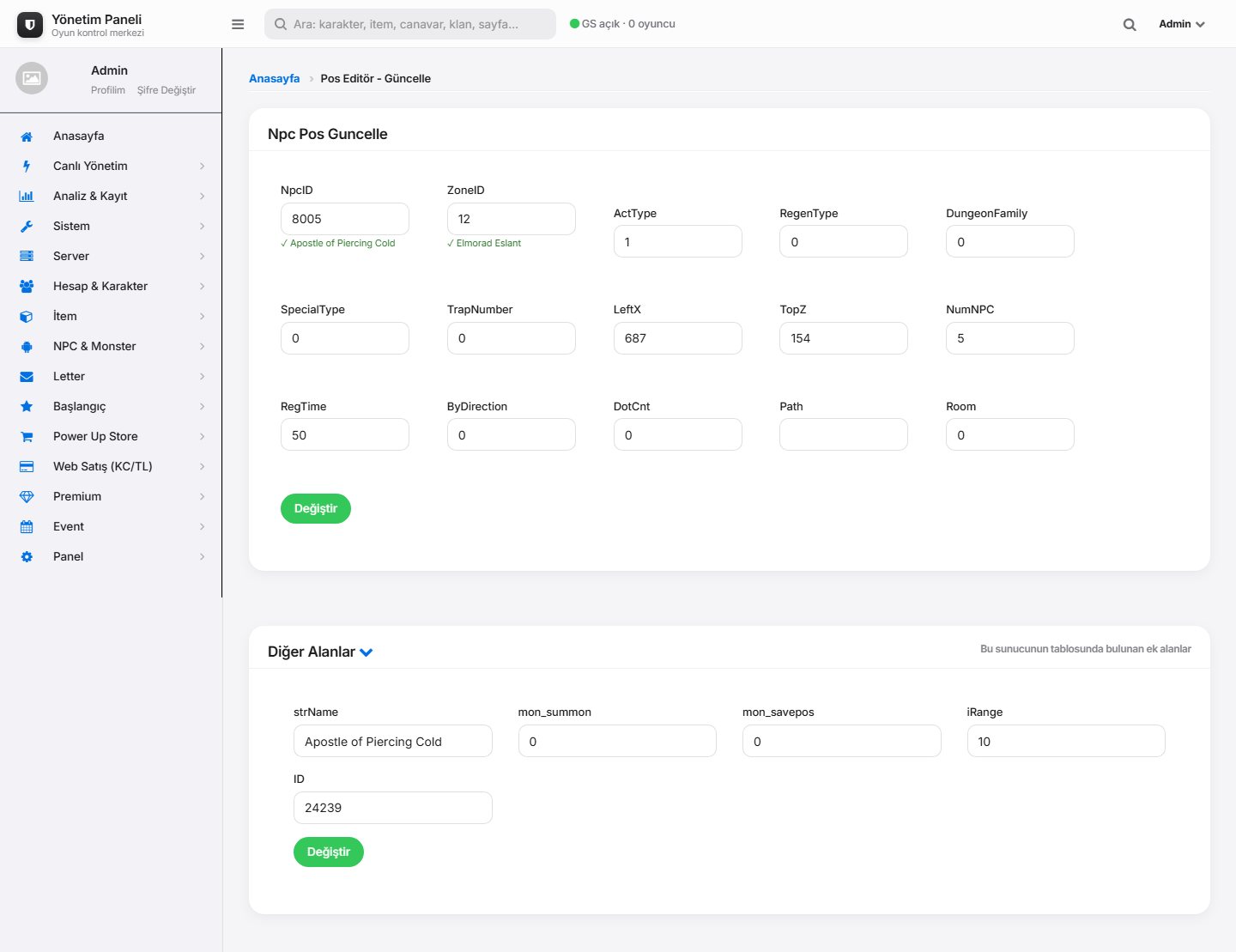The height and width of the screenshot is (952, 1236).
Task: Open the Profilim link
Action: coord(108,90)
